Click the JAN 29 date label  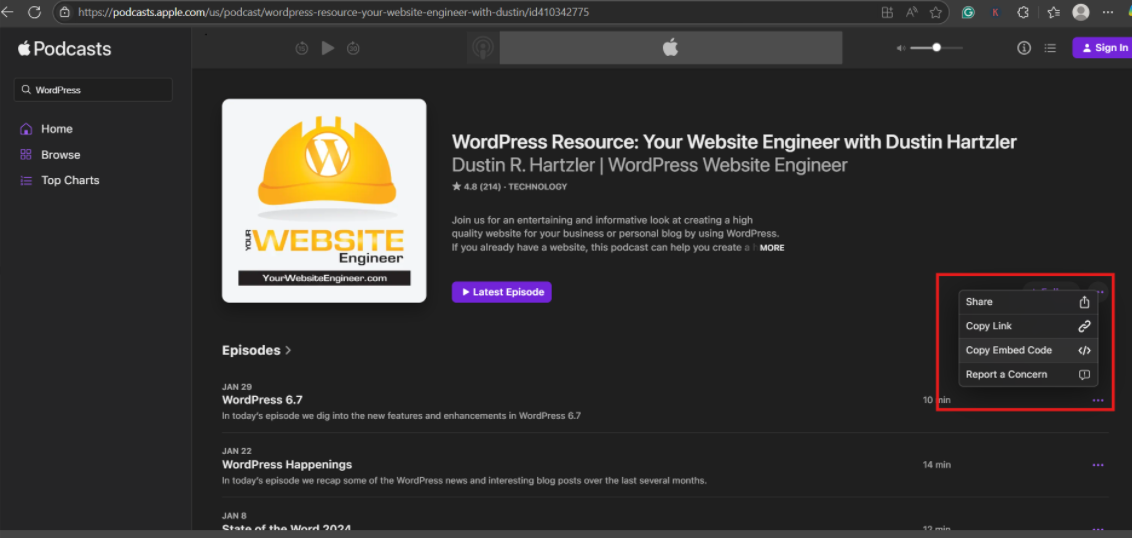point(237,386)
